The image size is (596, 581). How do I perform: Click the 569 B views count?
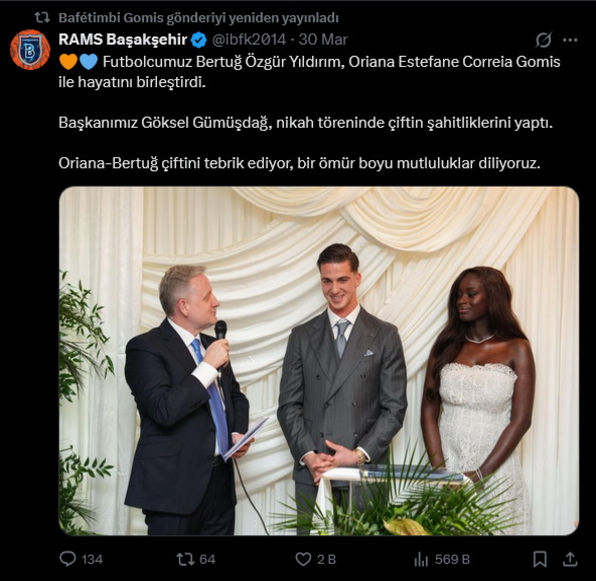(452, 559)
